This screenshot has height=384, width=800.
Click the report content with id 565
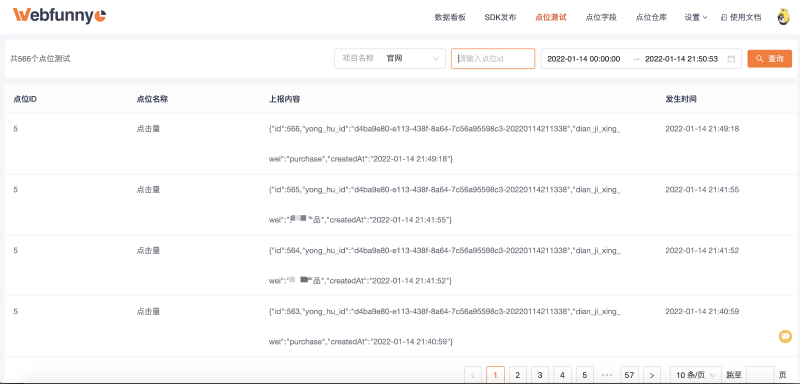(444, 204)
